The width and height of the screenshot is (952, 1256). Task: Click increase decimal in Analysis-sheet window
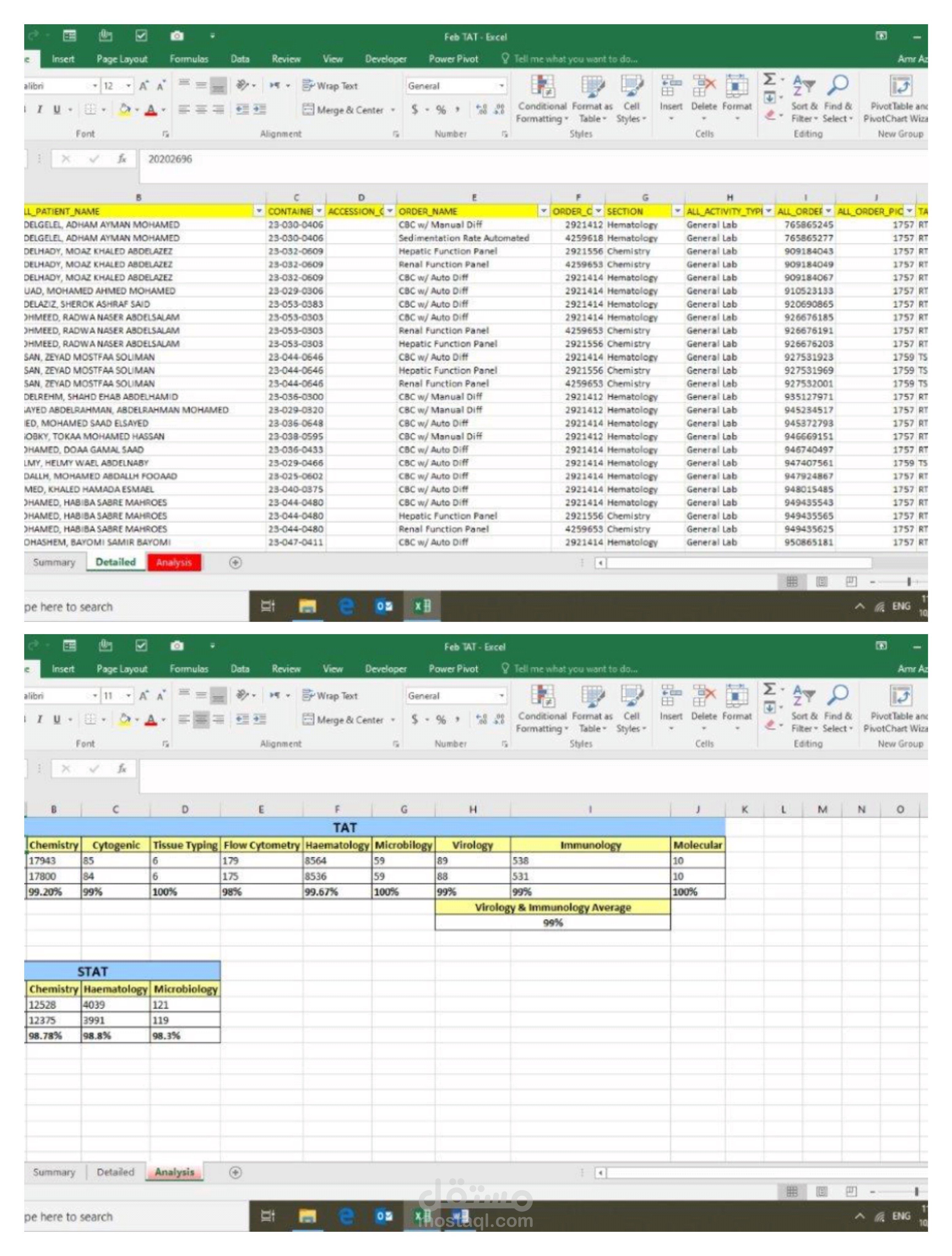482,719
